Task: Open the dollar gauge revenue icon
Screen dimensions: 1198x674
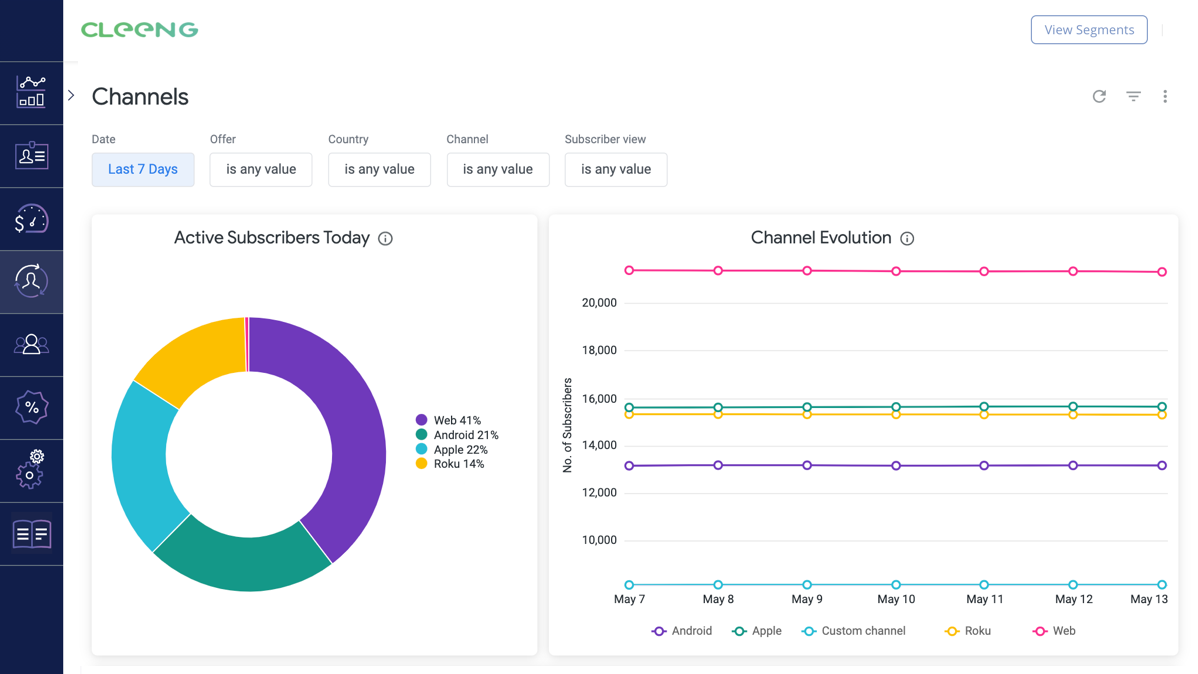Action: point(31,219)
